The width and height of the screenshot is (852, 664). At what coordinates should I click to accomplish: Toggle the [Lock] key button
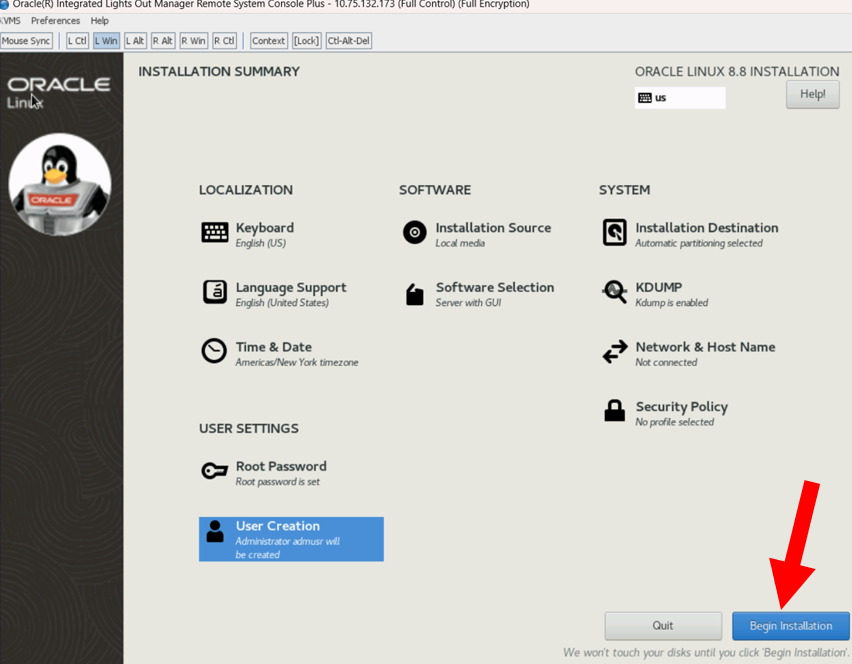point(306,41)
